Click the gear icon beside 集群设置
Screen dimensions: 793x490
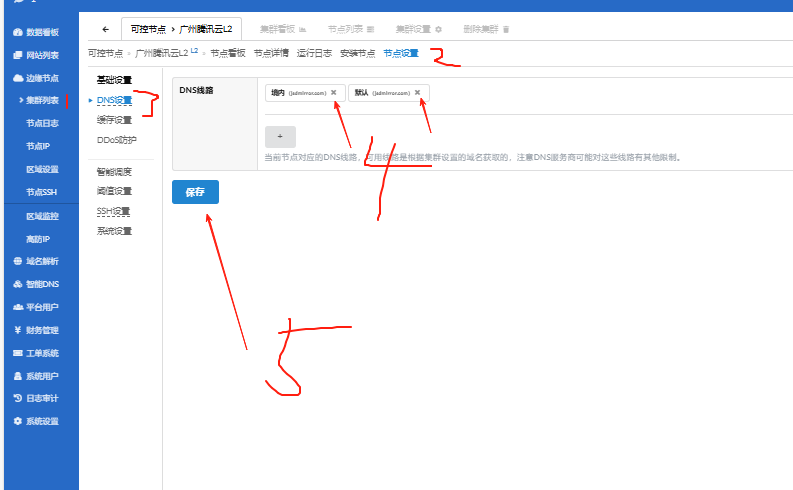click(x=438, y=29)
